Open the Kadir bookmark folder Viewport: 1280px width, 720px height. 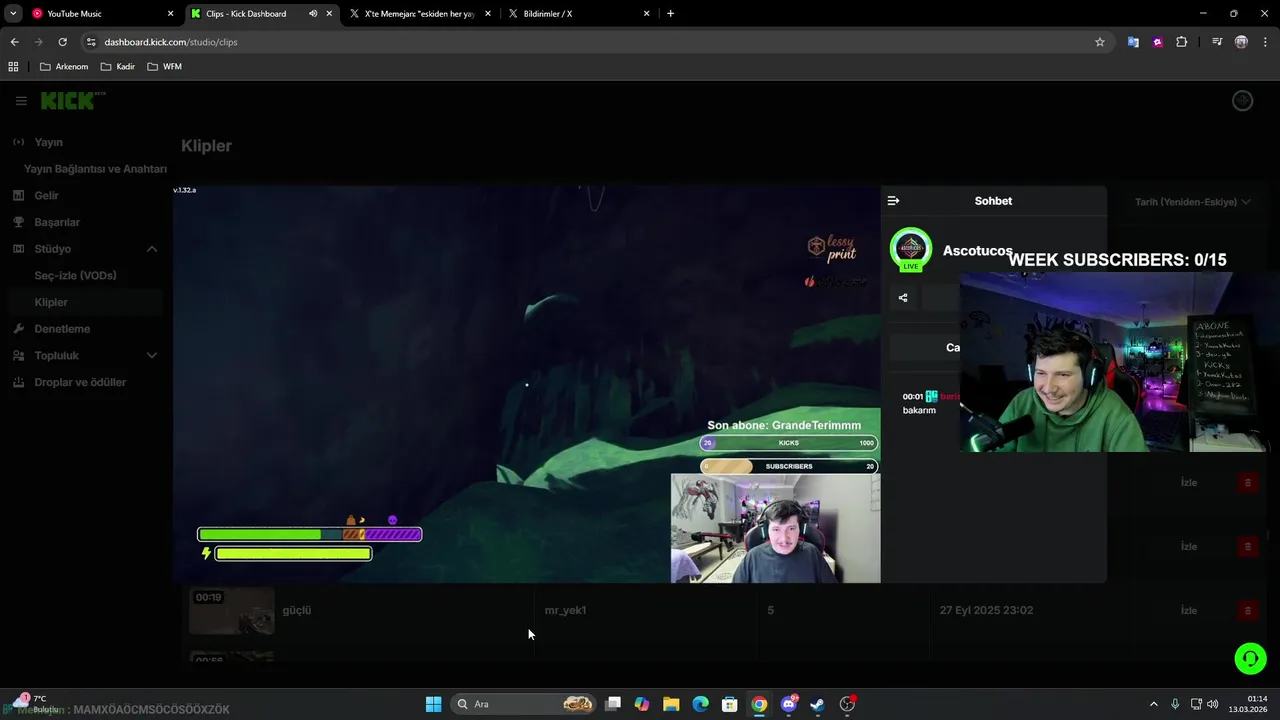pyautogui.click(x=118, y=67)
